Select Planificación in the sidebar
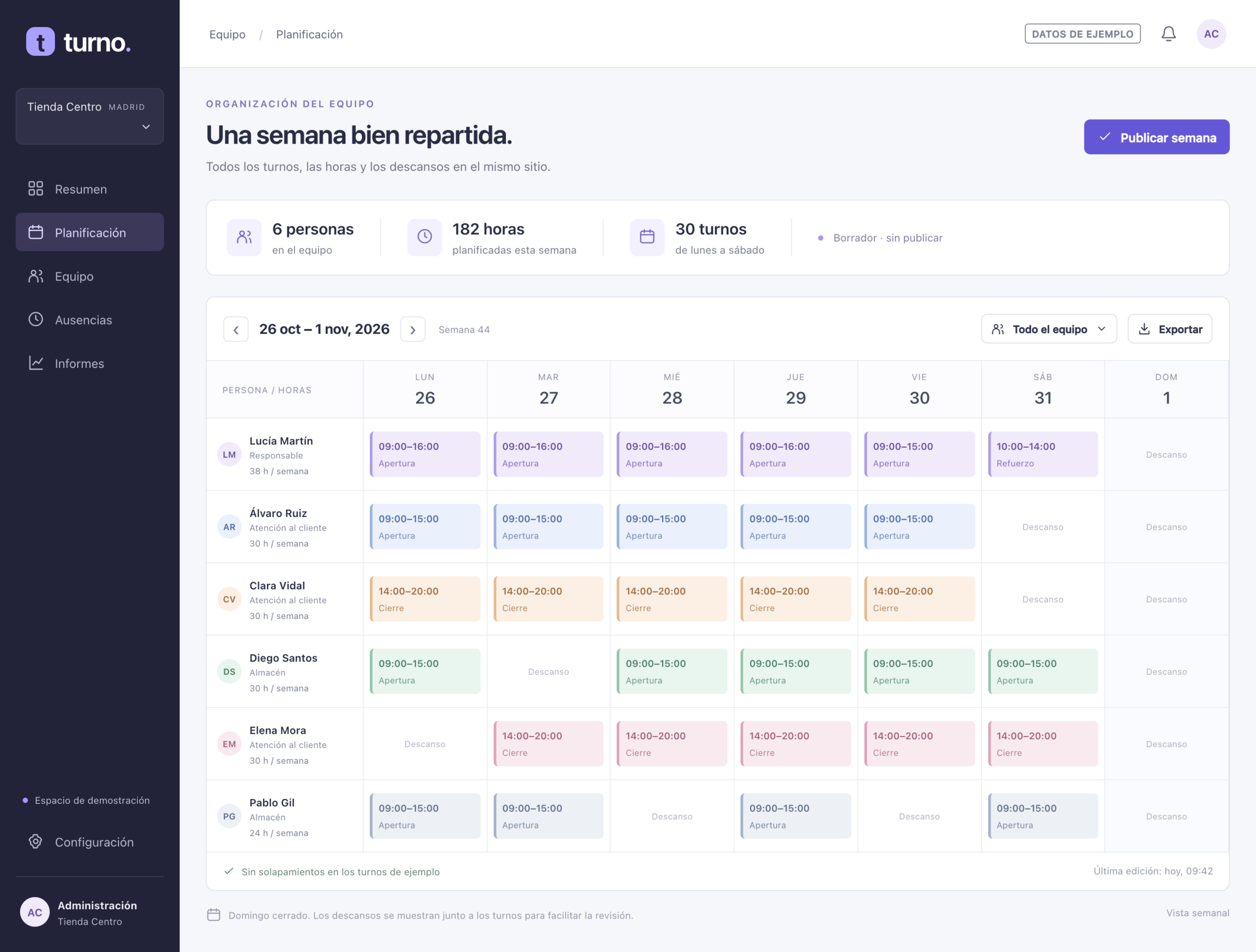 [x=90, y=232]
